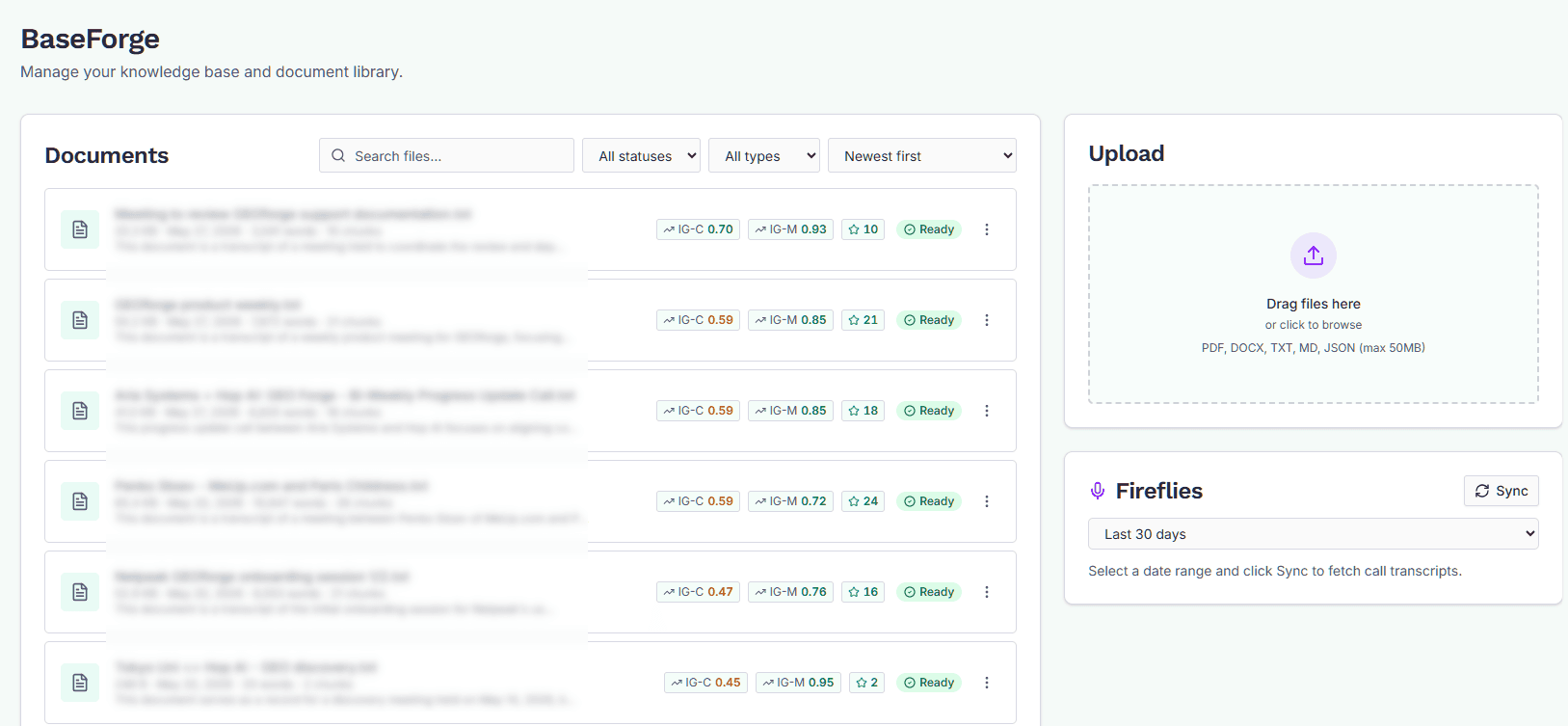
Task: Click the Fireflies panel heading
Action: (1158, 491)
